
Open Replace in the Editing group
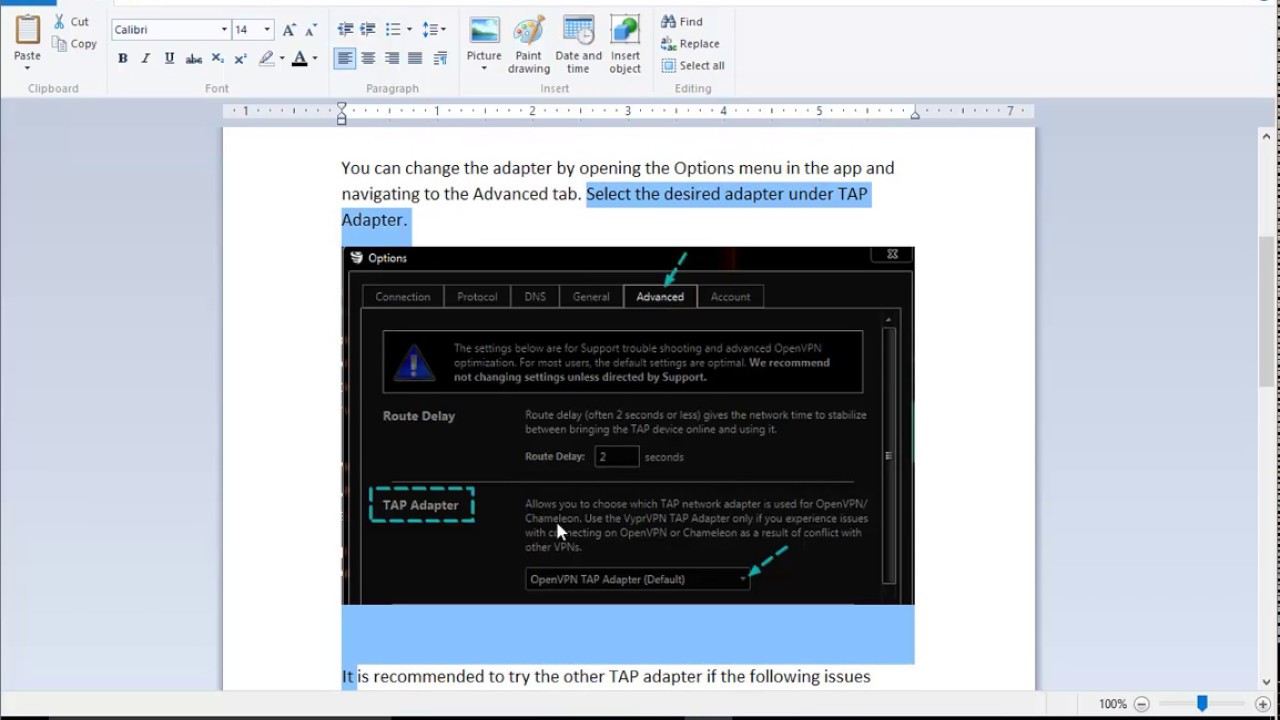690,44
